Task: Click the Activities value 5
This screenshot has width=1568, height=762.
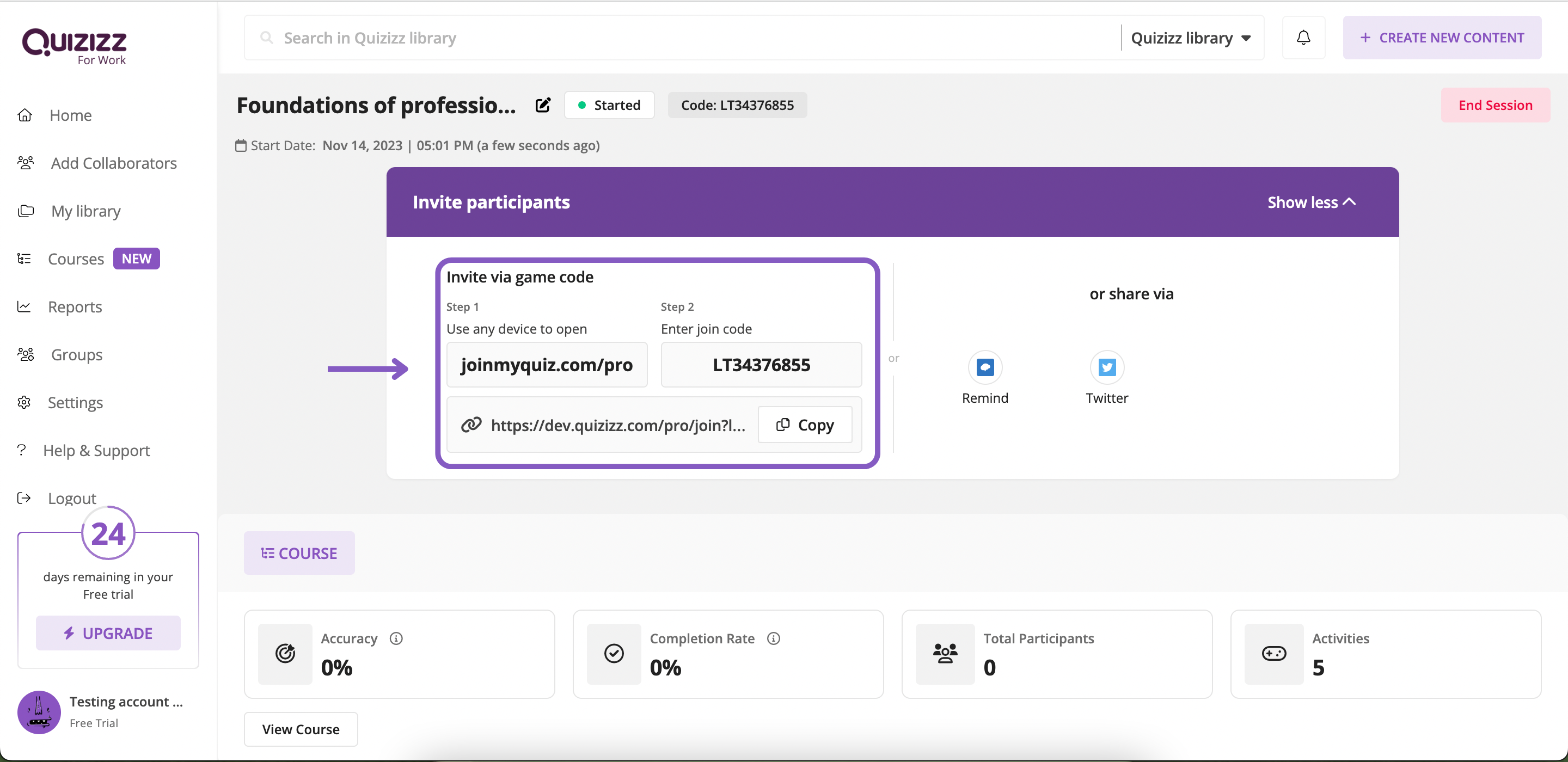Action: pyautogui.click(x=1319, y=668)
